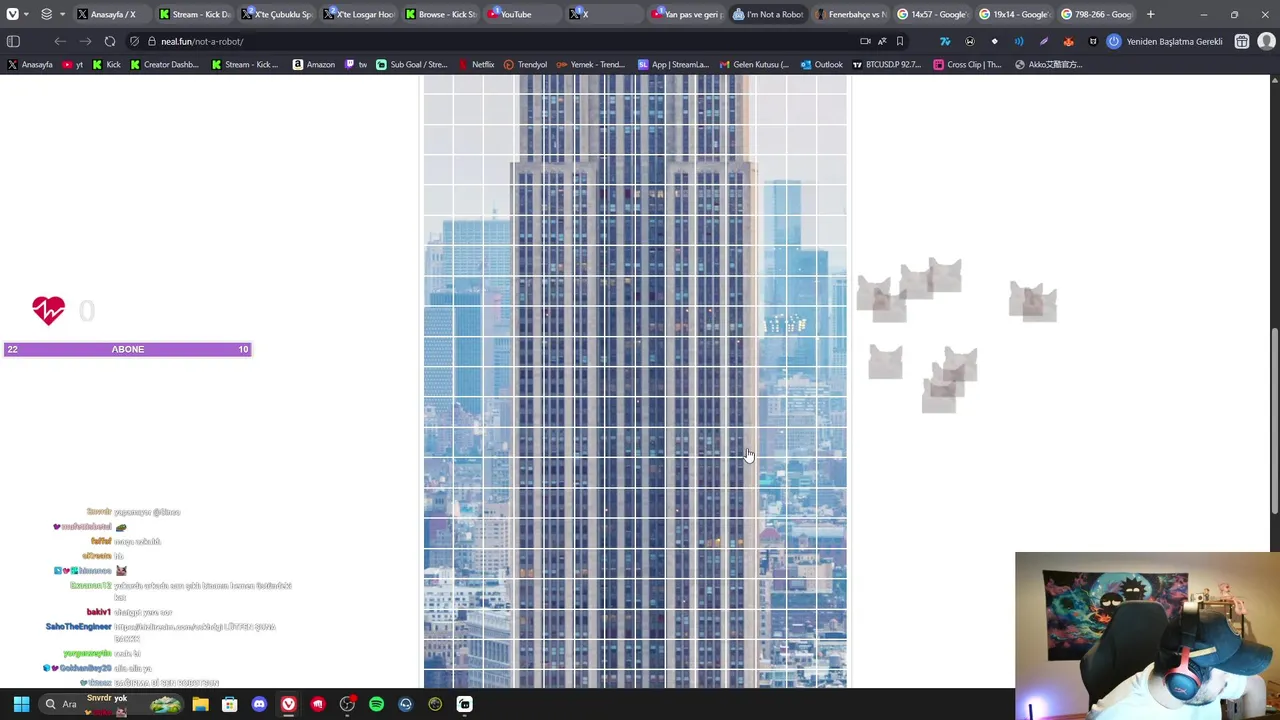Open the Cross Clip bookmark
The height and width of the screenshot is (720, 1280).
pyautogui.click(x=966, y=64)
